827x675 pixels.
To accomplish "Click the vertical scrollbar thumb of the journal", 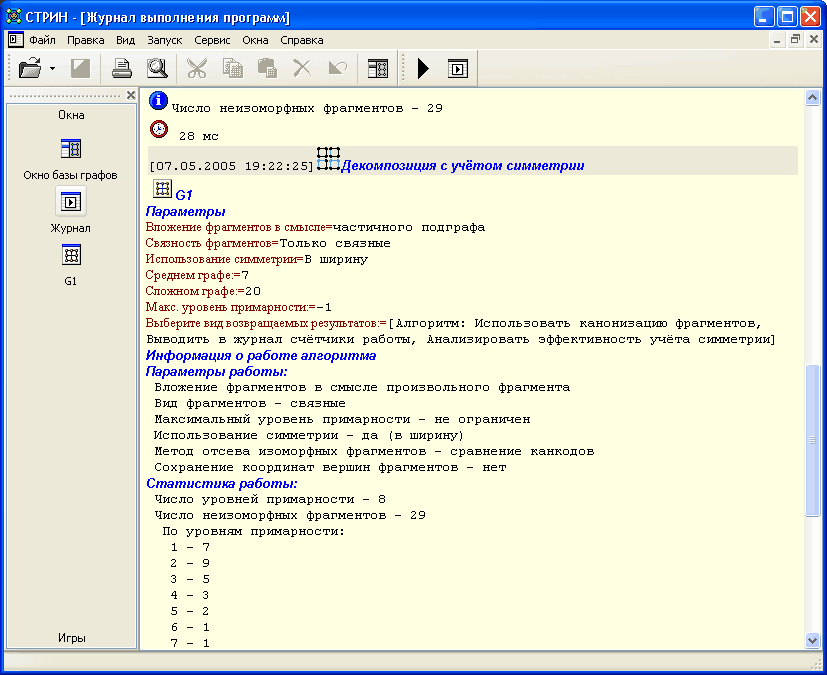I will (x=812, y=440).
